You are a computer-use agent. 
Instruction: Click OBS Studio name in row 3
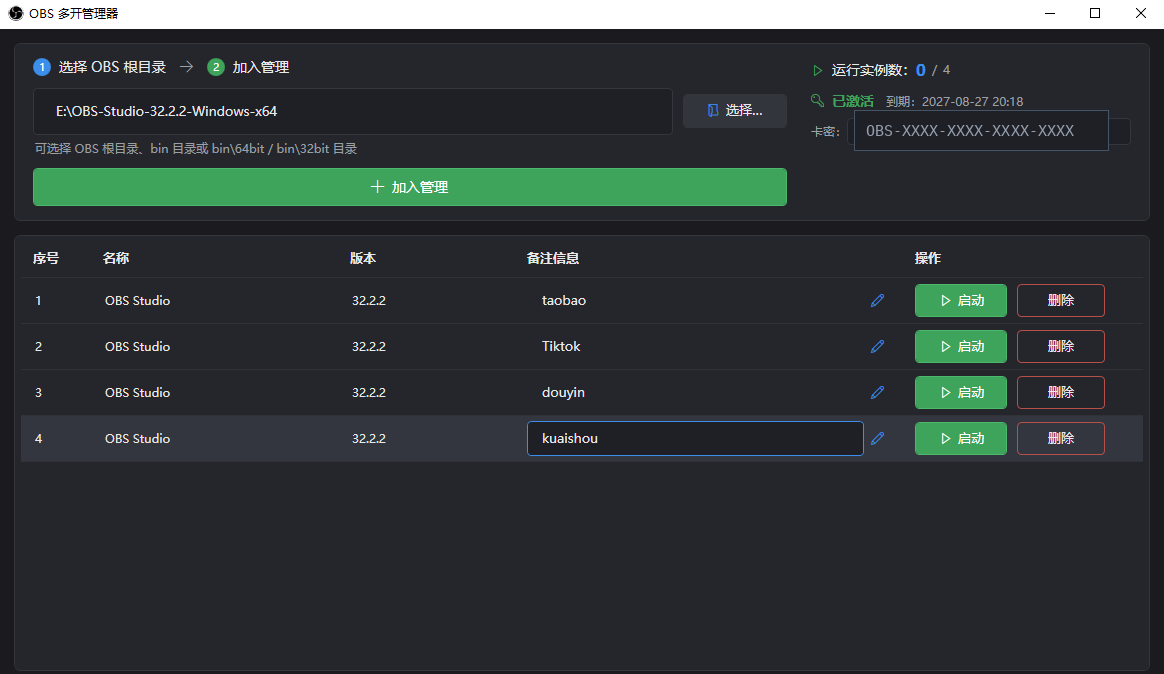[137, 393]
